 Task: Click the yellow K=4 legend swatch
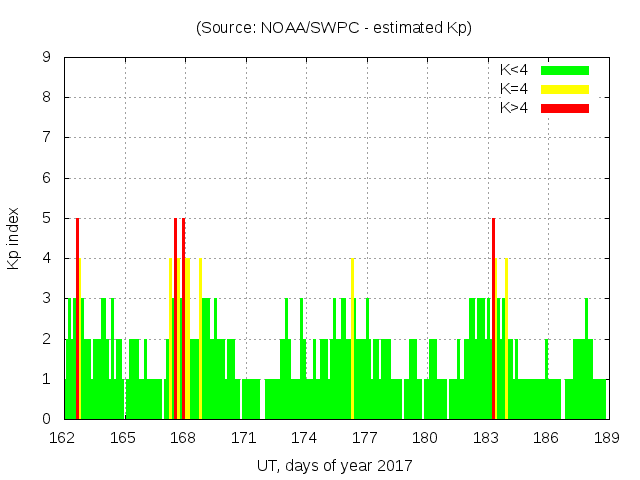coord(565,89)
